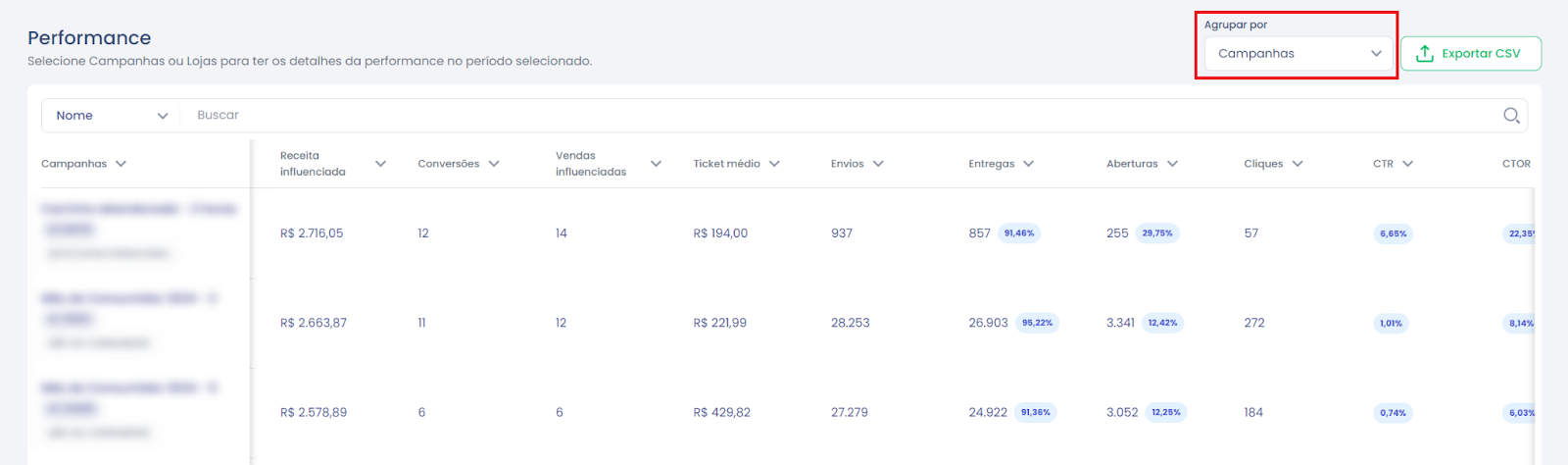This screenshot has height=465, width=1568.
Task: Open the Agrupar por Campanhas dropdown
Action: [x=1298, y=53]
